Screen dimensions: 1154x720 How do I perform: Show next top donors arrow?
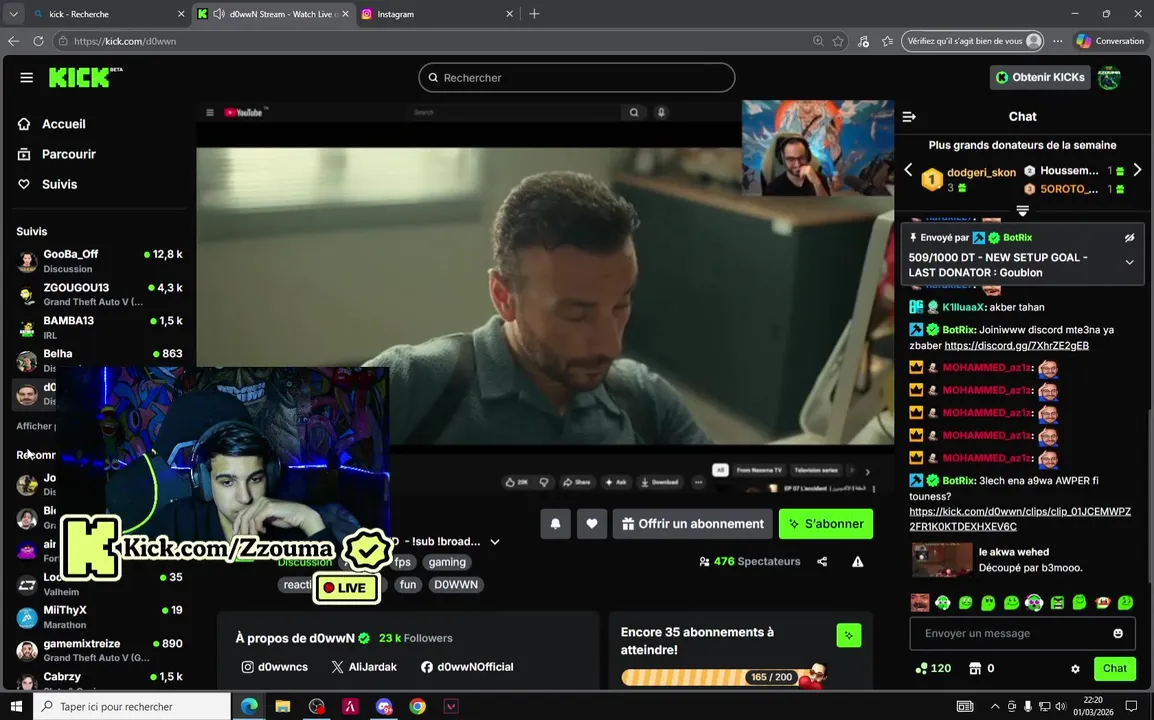(x=1137, y=170)
